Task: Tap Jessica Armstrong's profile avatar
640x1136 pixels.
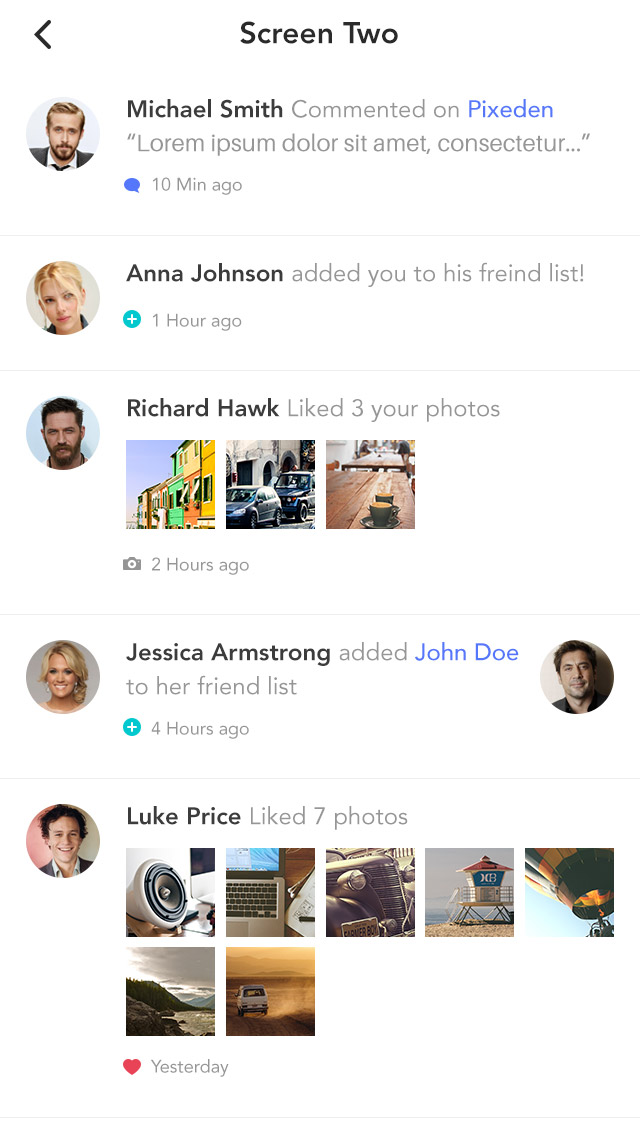Action: 63,677
